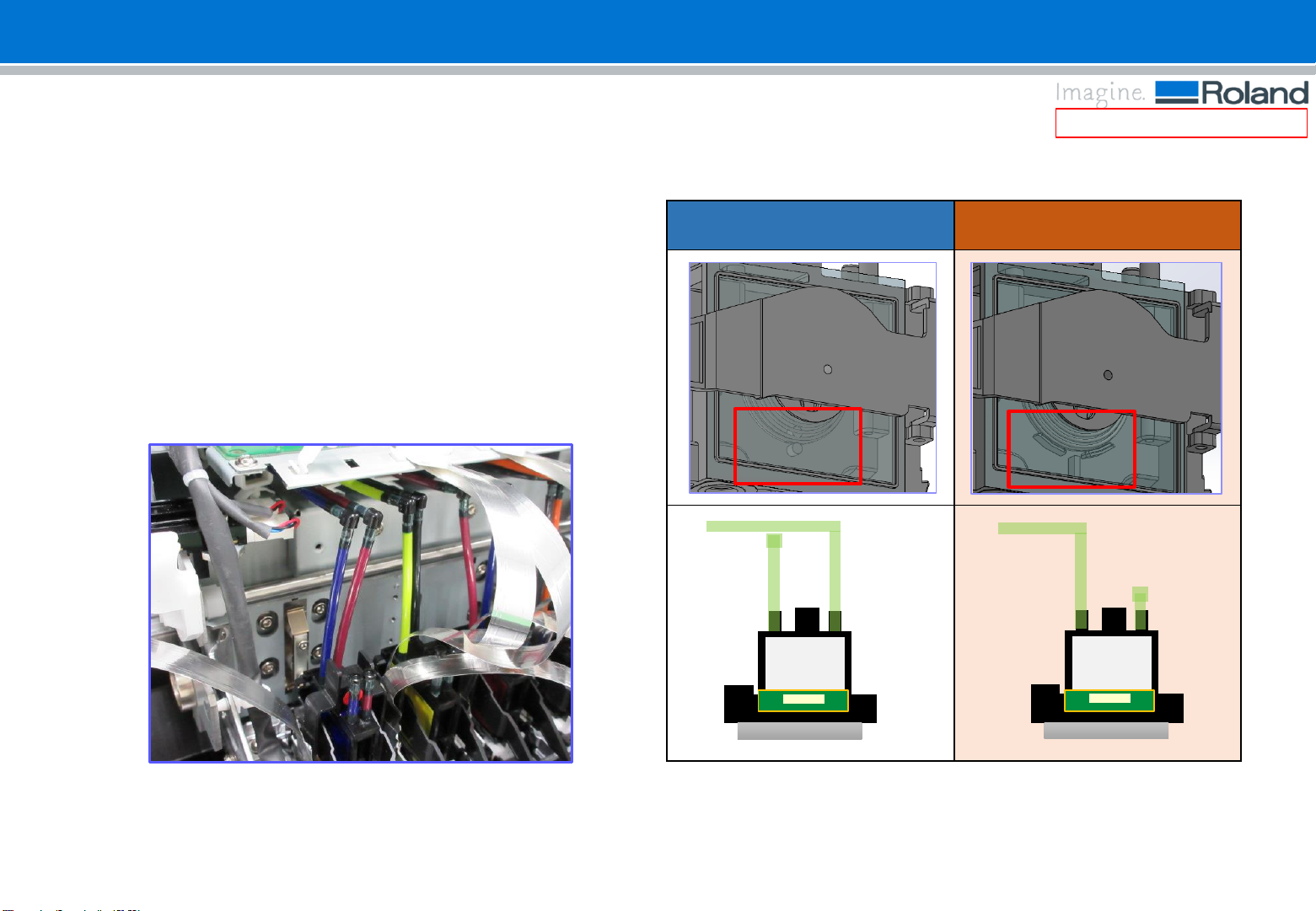Click the empty red-outlined box under the logo
Viewport: 1316px width, 911px height.
point(1181,123)
